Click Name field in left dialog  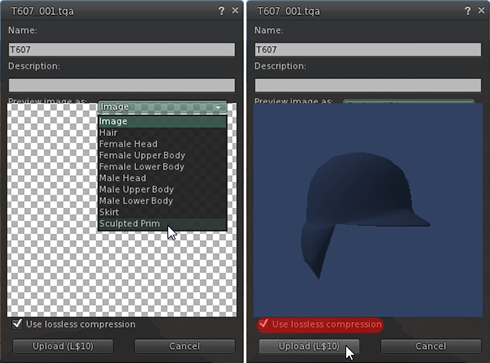pos(122,50)
